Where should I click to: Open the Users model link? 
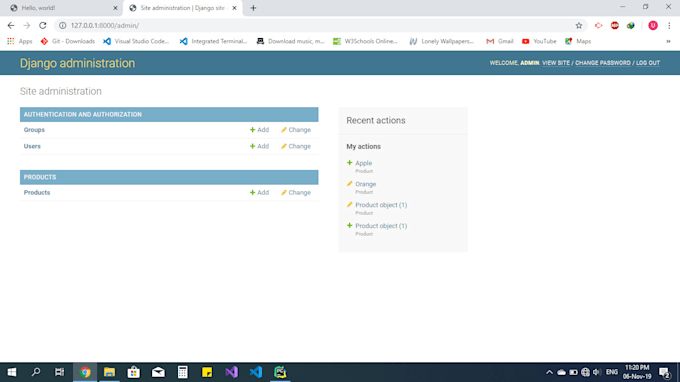point(32,146)
